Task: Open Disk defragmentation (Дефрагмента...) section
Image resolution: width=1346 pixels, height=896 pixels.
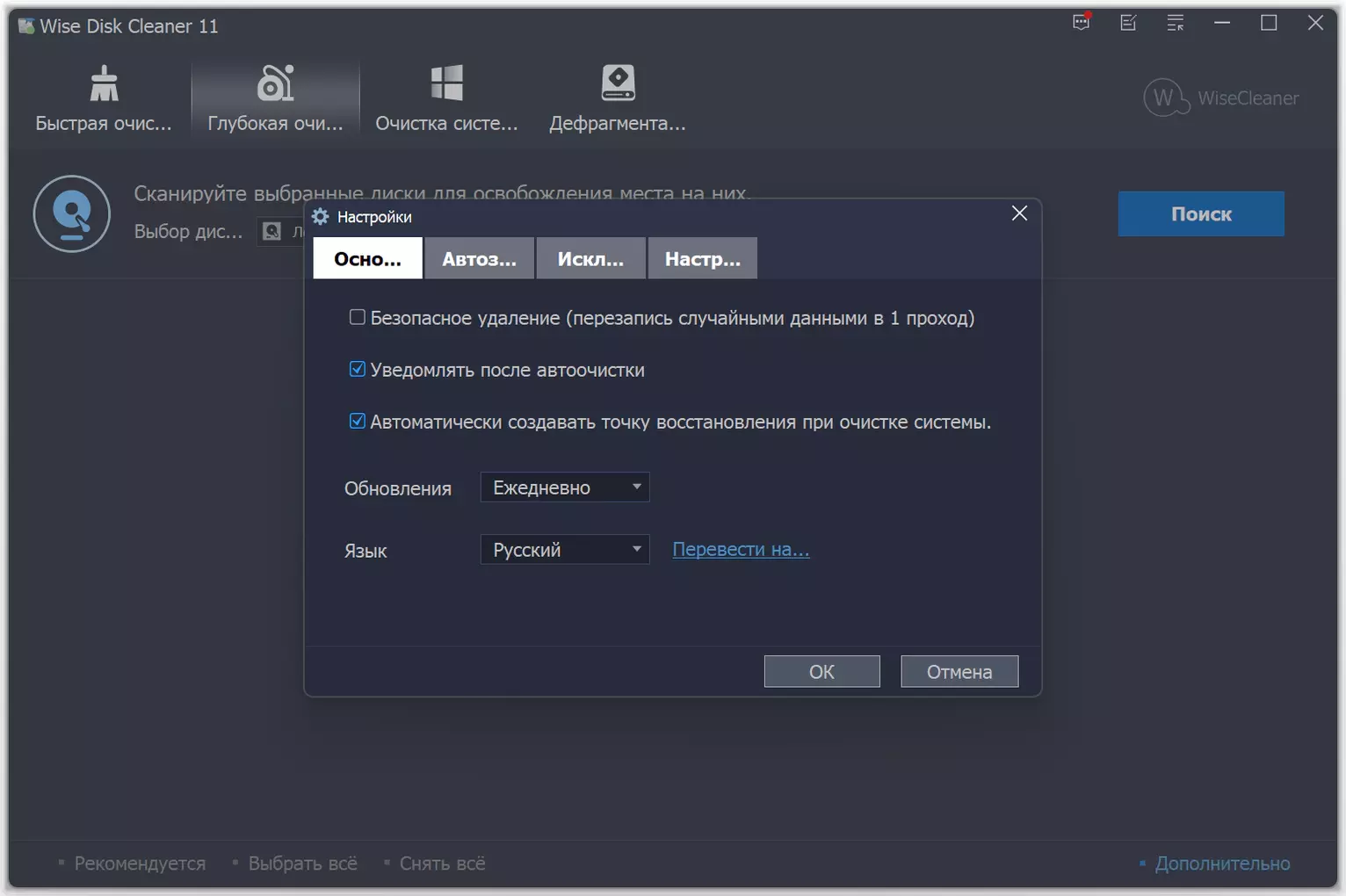Action: (618, 98)
